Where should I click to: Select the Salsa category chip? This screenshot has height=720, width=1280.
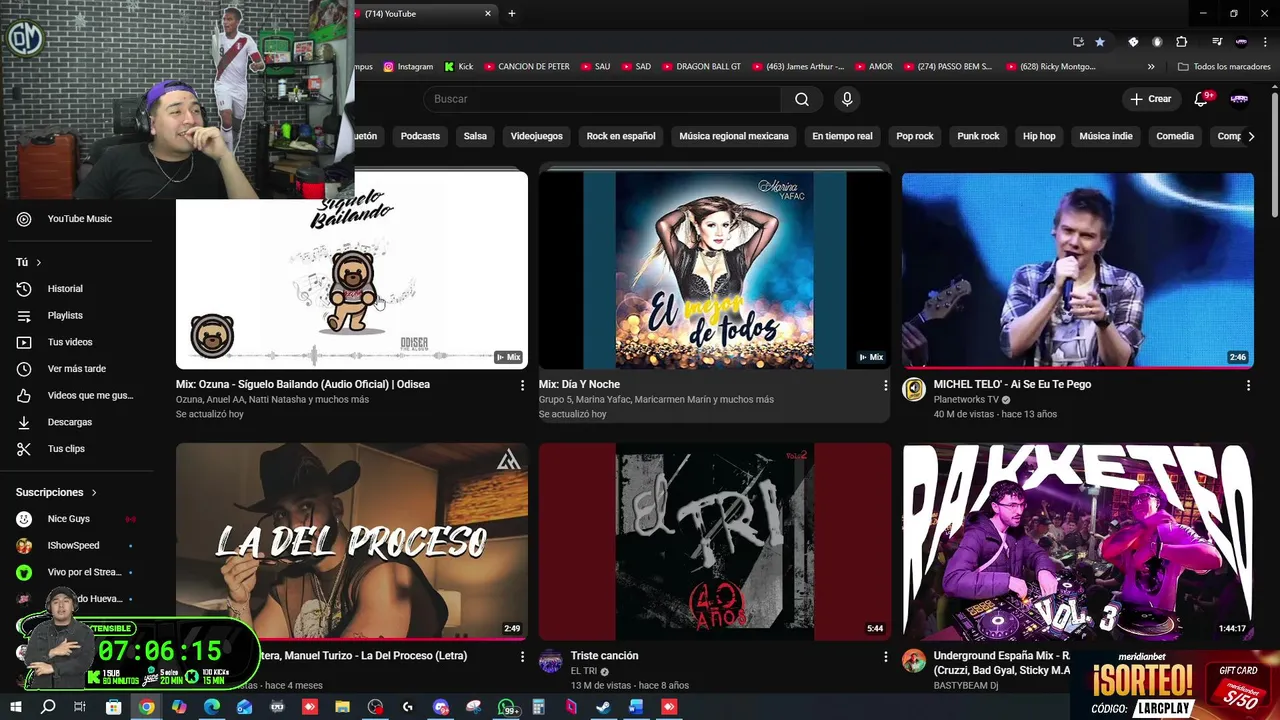(x=475, y=136)
